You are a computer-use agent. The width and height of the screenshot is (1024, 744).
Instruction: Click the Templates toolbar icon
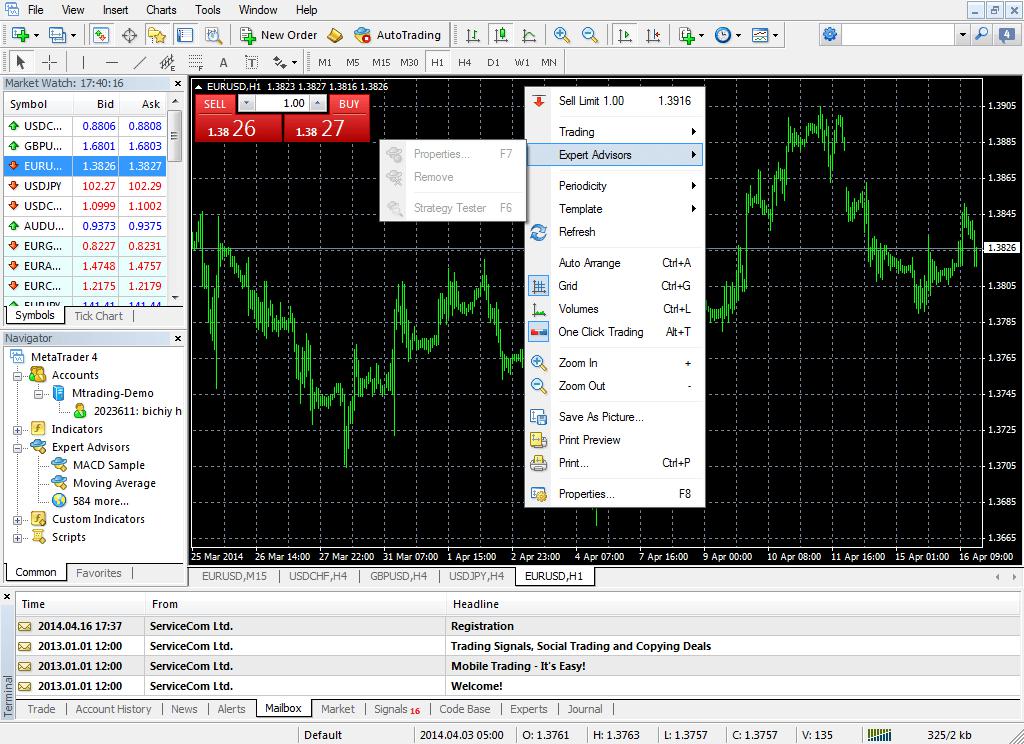click(x=760, y=35)
